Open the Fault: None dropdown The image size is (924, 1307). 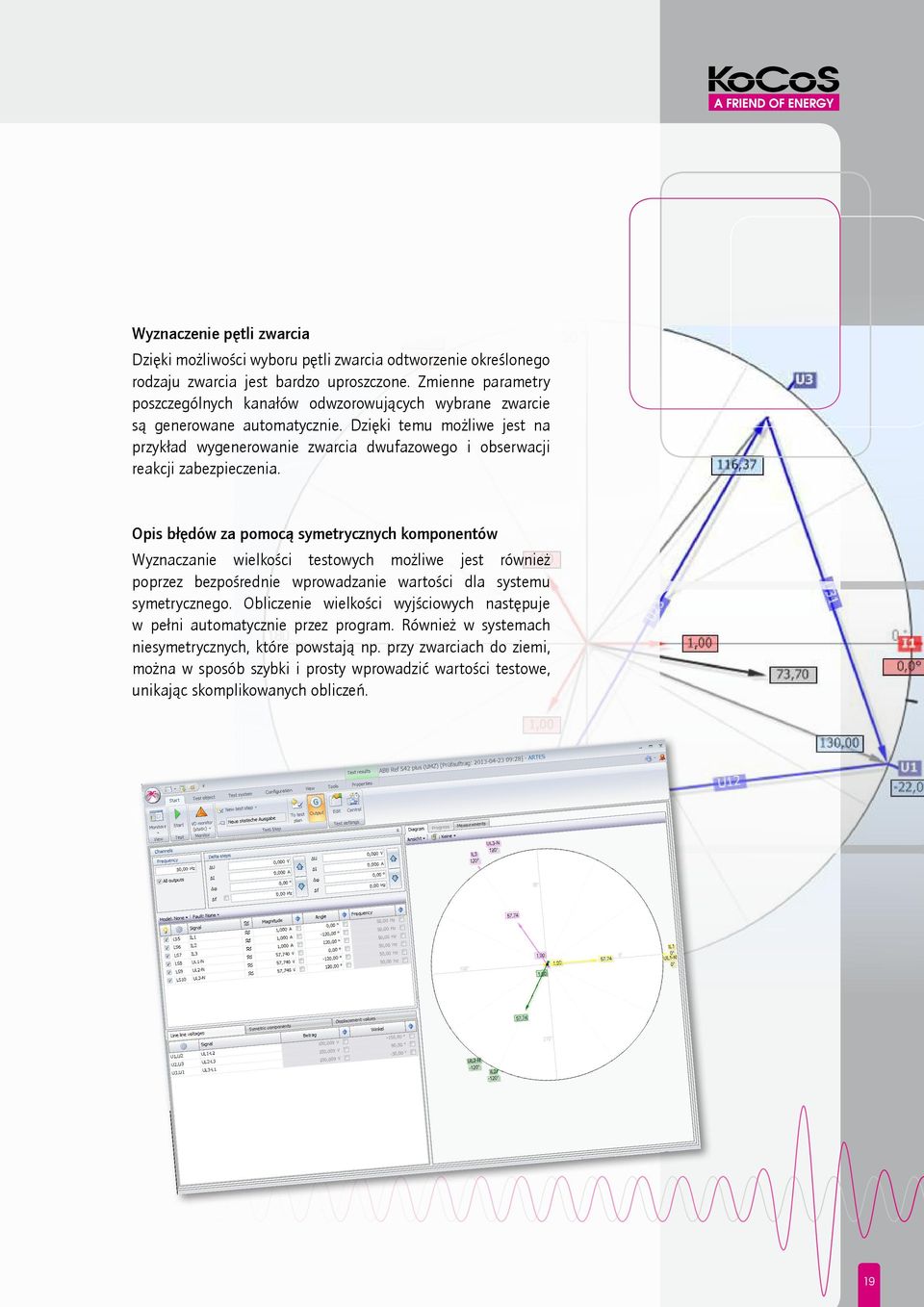coord(206,915)
